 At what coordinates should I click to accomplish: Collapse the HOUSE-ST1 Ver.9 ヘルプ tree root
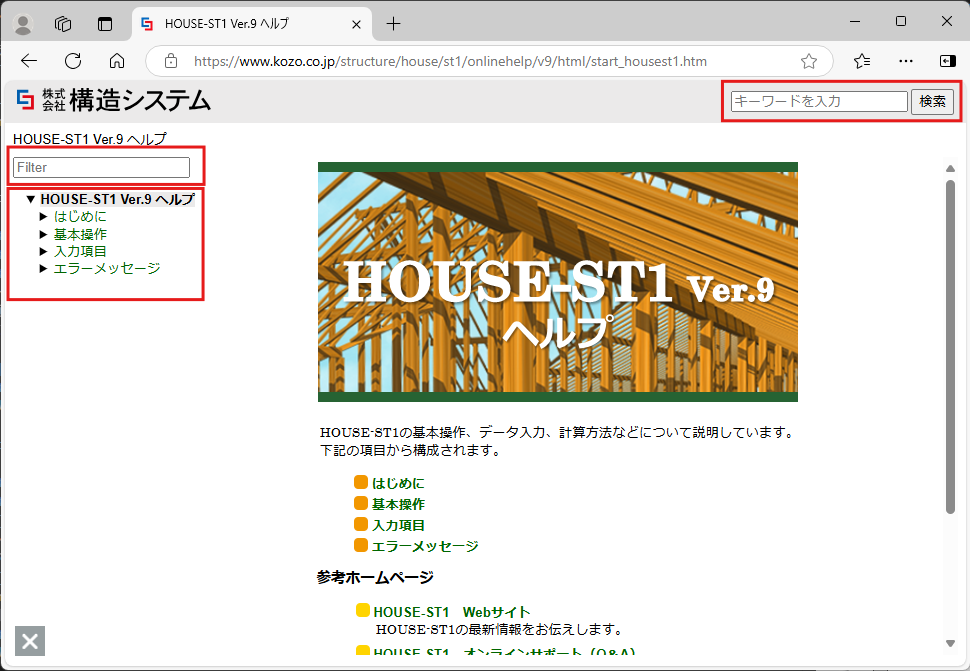[30, 199]
